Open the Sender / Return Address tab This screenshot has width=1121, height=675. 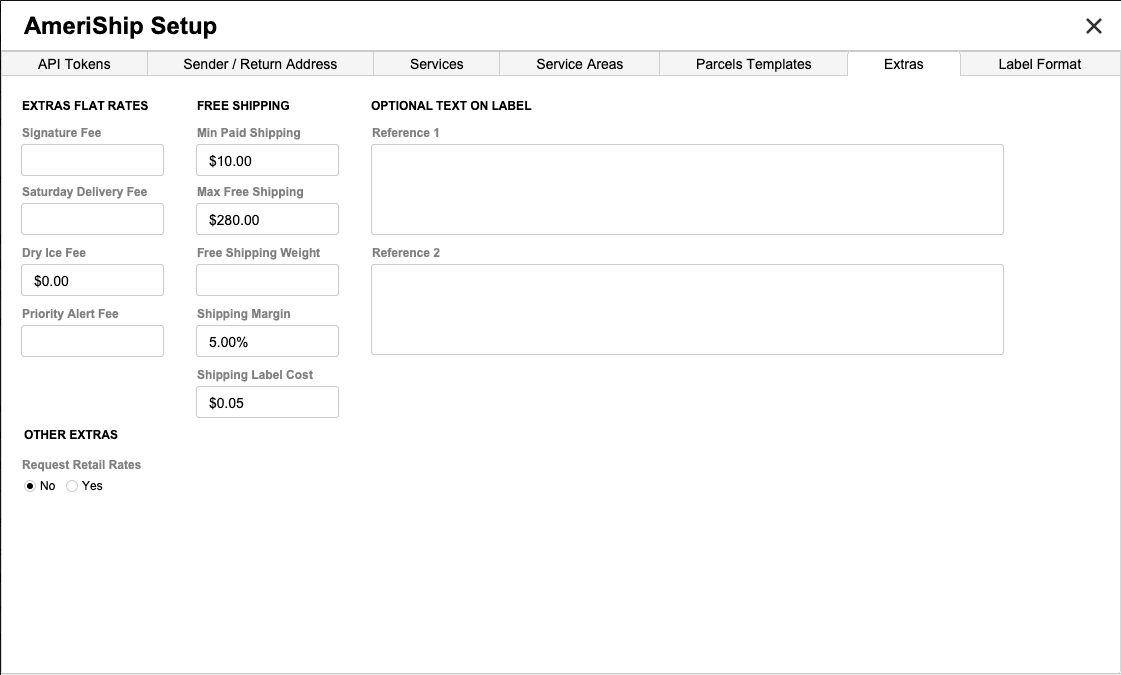point(260,64)
